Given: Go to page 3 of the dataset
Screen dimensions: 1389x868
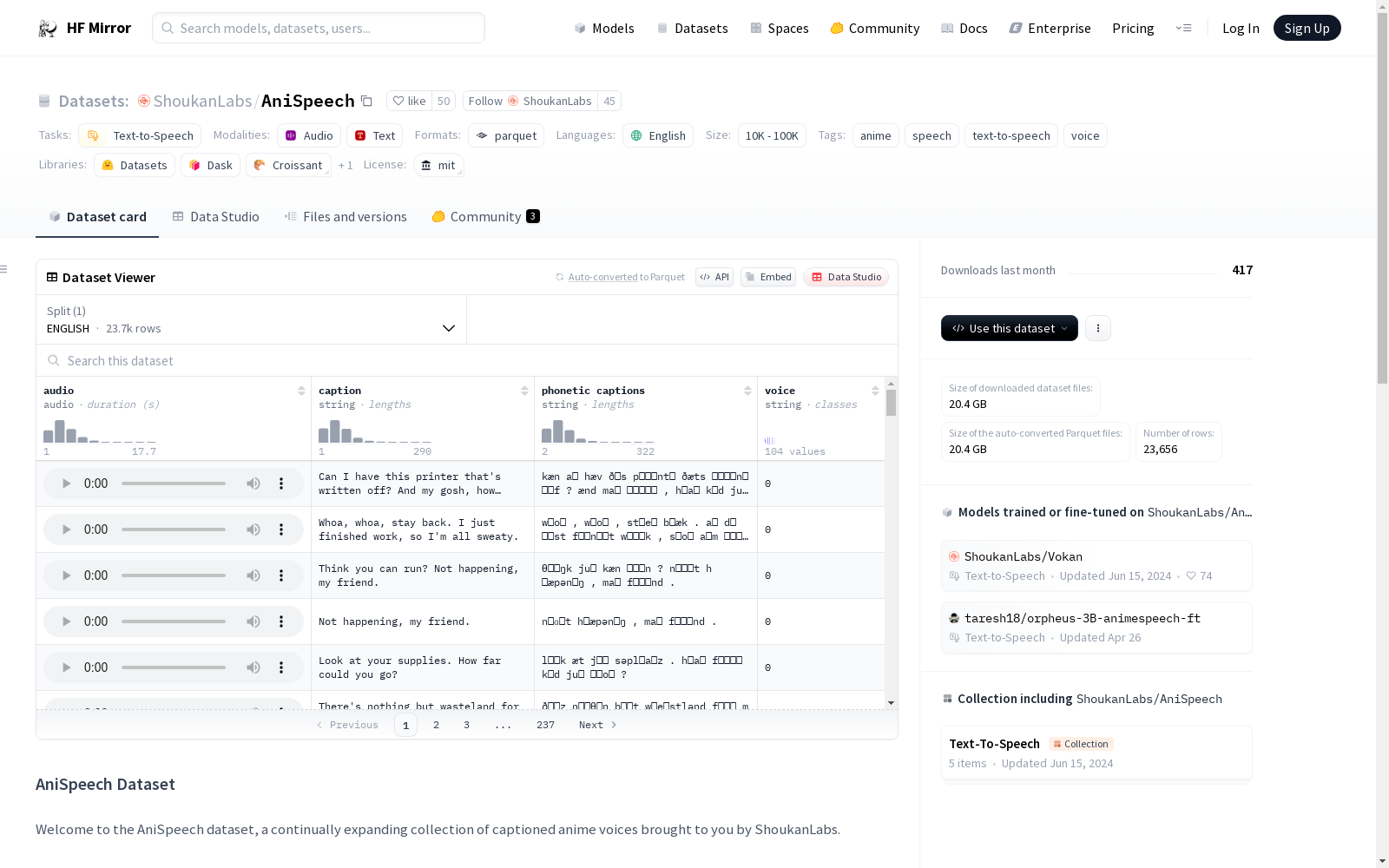Looking at the screenshot, I should (x=466, y=725).
